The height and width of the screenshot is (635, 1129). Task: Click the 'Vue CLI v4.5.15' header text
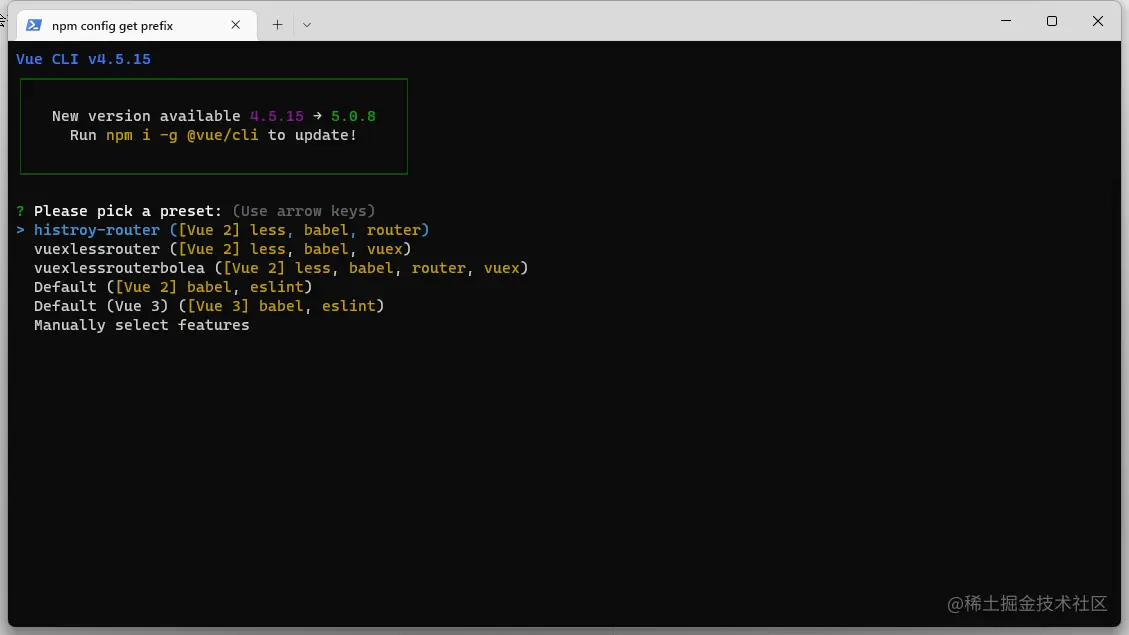(x=84, y=59)
